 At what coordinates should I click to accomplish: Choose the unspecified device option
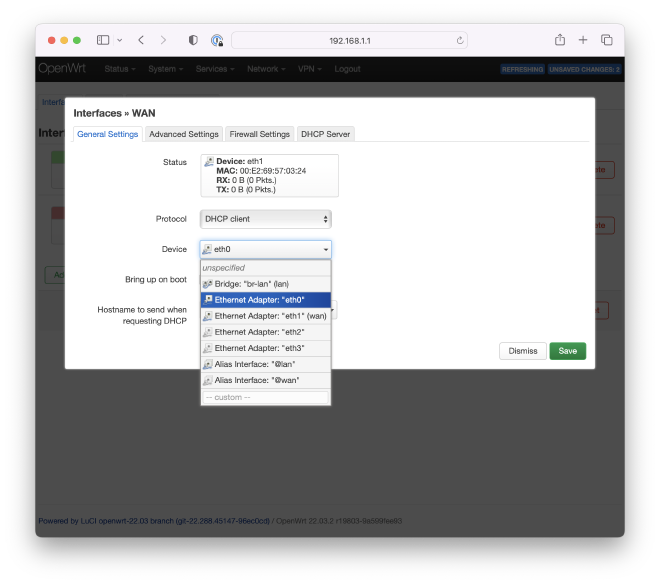click(x=266, y=268)
